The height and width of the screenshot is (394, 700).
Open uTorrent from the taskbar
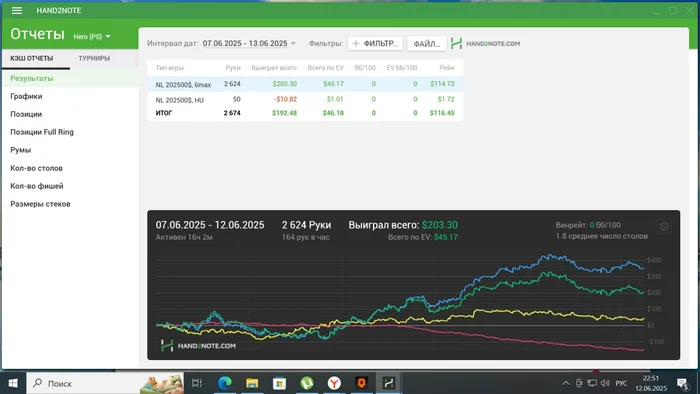pos(307,383)
